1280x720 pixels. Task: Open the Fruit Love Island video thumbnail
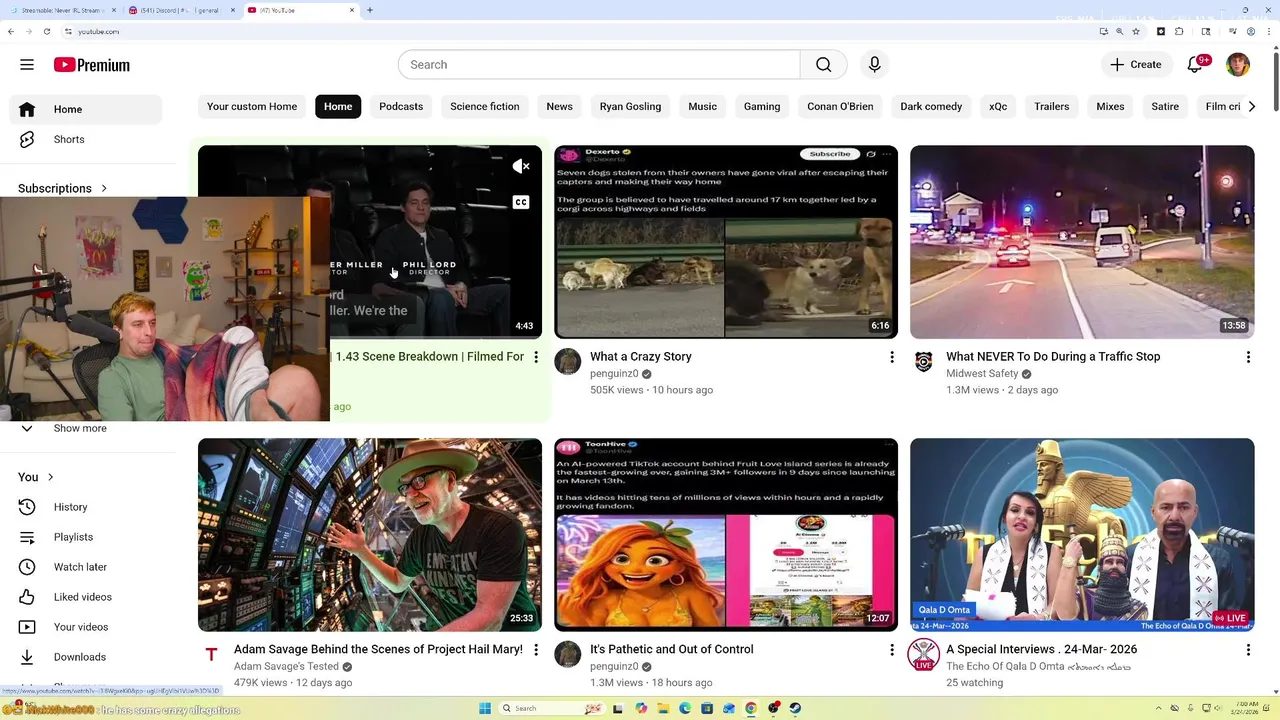click(726, 535)
